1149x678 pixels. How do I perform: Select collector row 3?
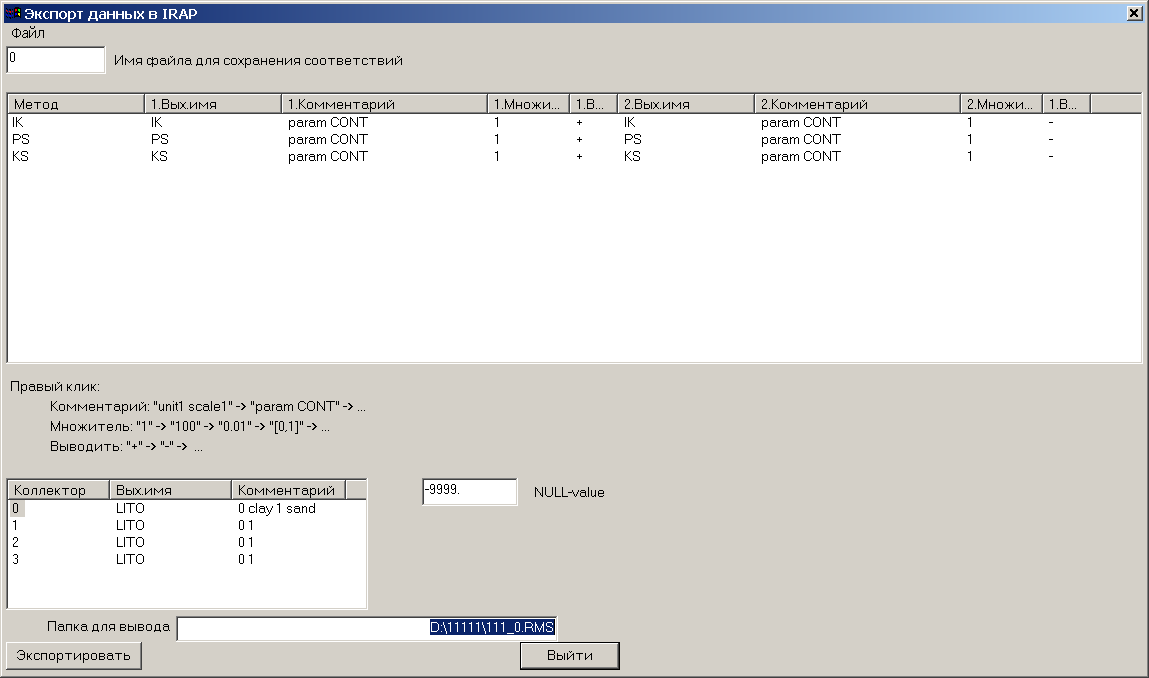(15, 559)
